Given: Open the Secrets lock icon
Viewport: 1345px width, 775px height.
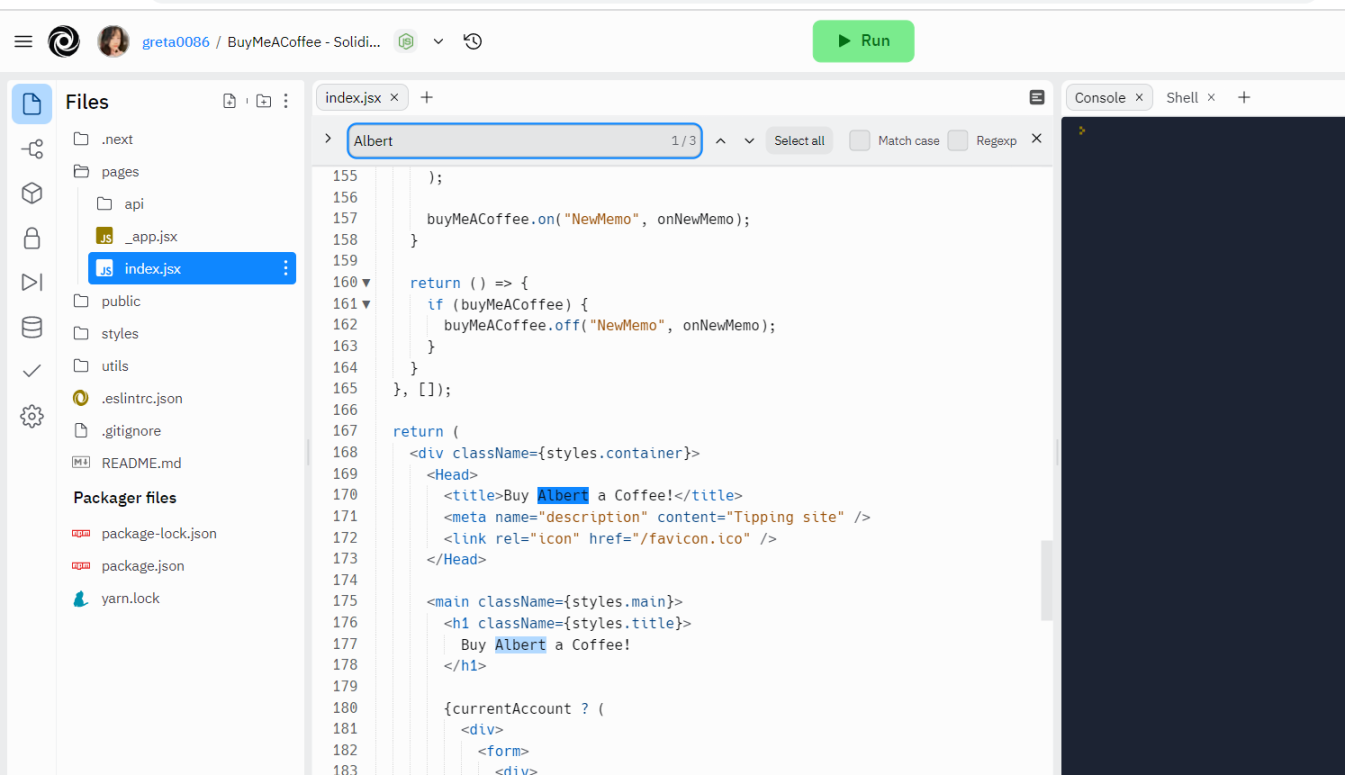Looking at the screenshot, I should pyautogui.click(x=32, y=238).
